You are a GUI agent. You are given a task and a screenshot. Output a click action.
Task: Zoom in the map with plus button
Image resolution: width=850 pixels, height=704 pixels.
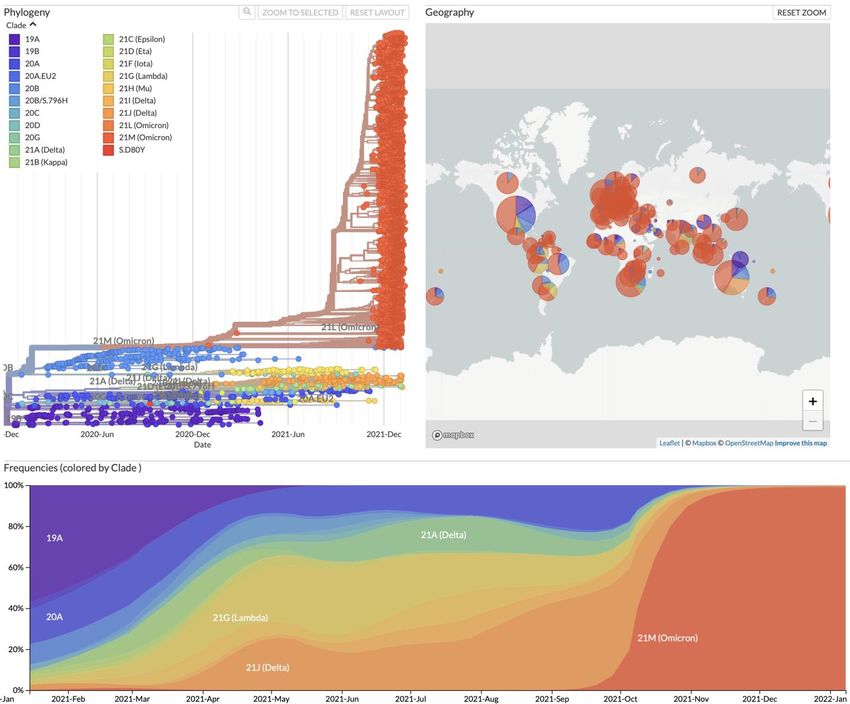pos(813,401)
